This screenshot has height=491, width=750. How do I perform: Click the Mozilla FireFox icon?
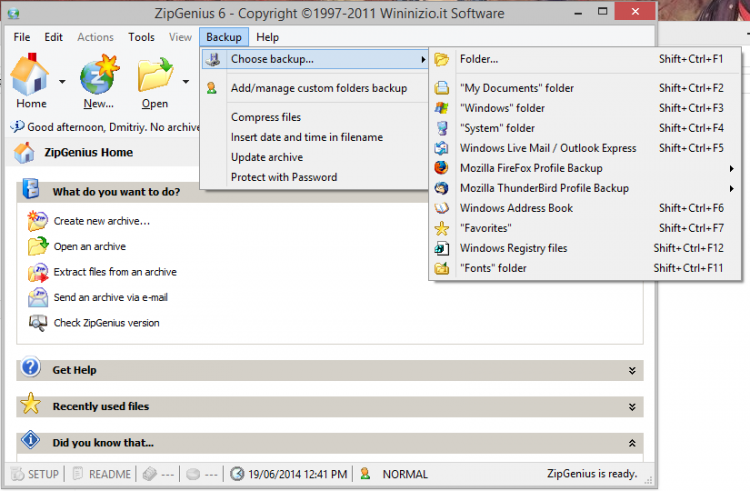(x=441, y=168)
